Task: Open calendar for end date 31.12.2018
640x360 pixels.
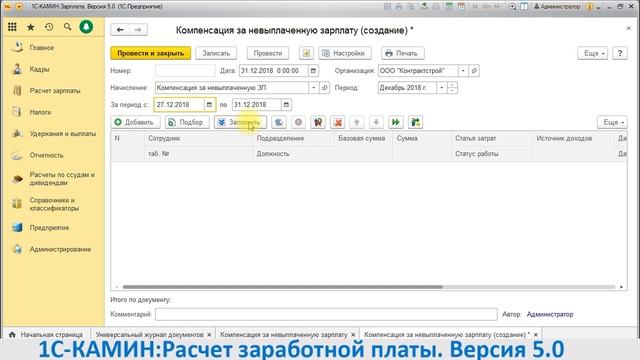Action: 286,105
